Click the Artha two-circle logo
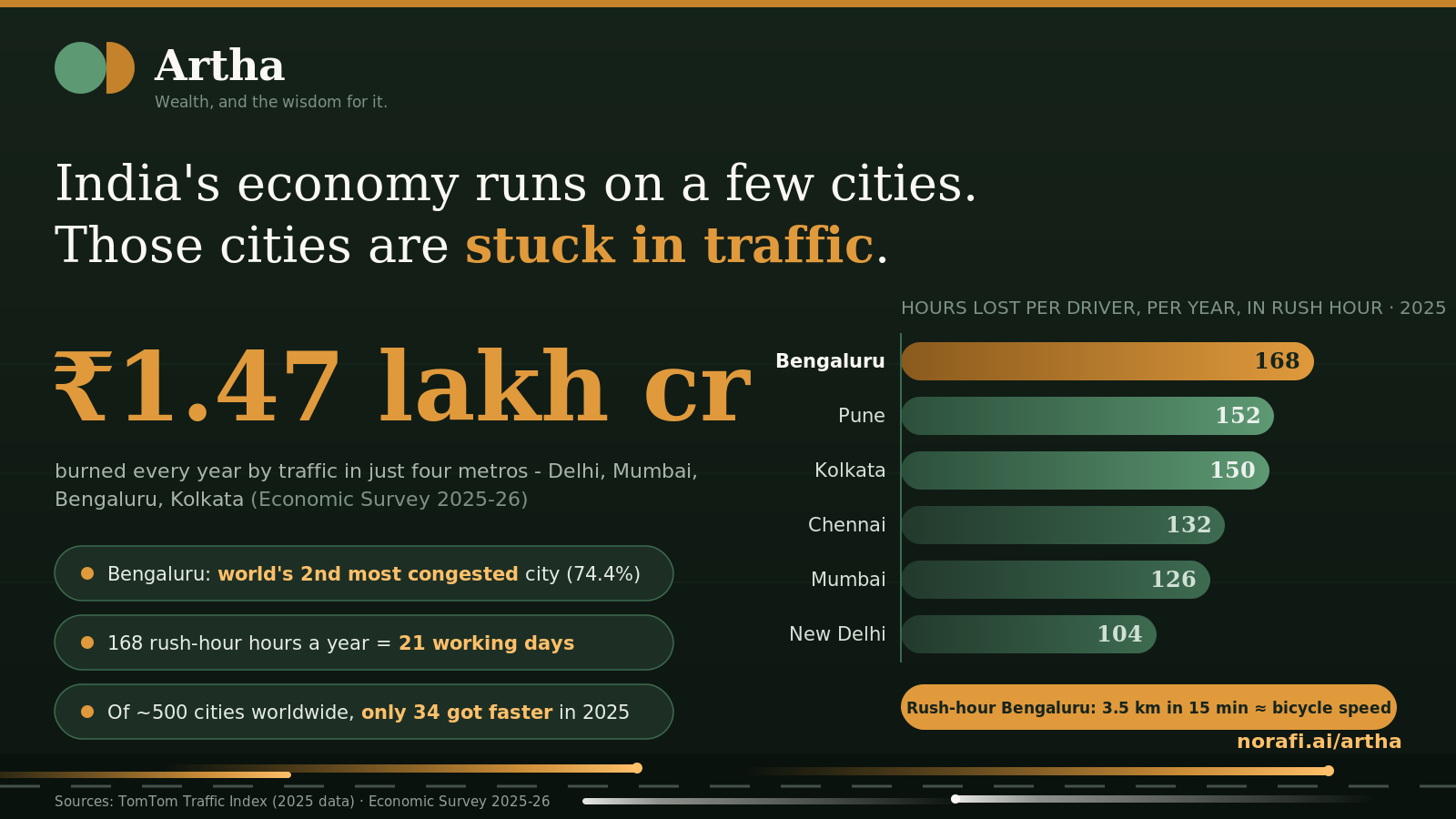1456x819 pixels. point(95,67)
